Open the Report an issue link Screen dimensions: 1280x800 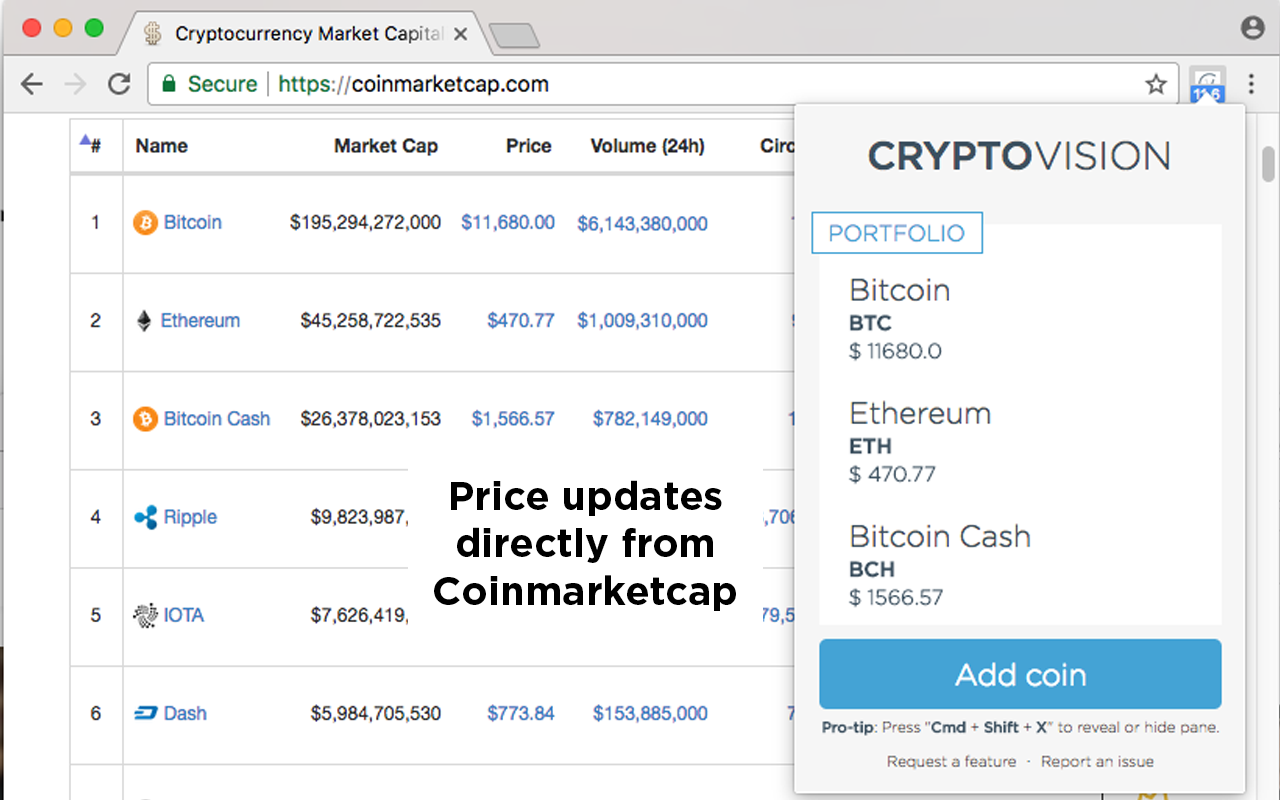[1097, 762]
